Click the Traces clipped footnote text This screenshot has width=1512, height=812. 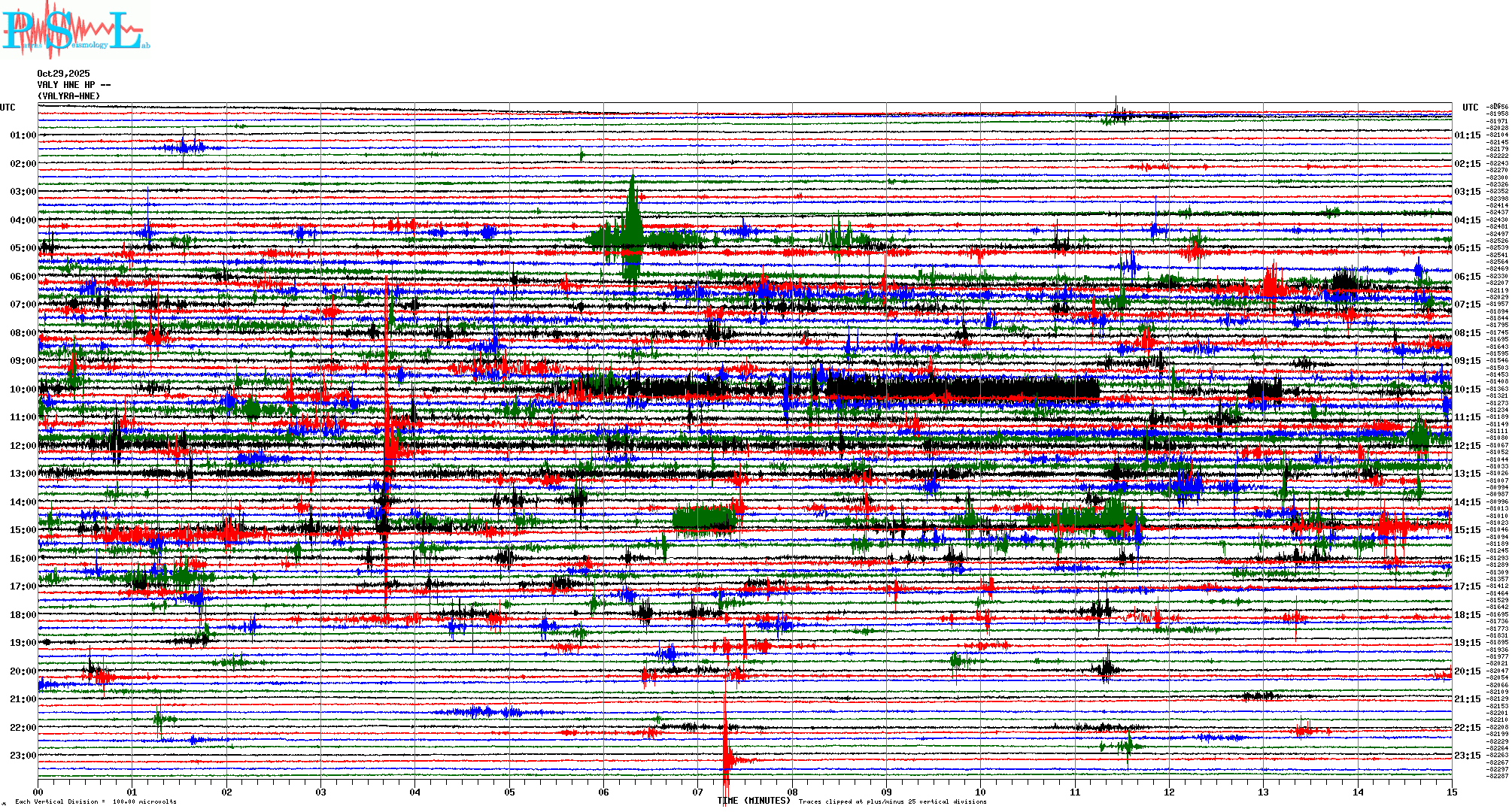pos(892,801)
